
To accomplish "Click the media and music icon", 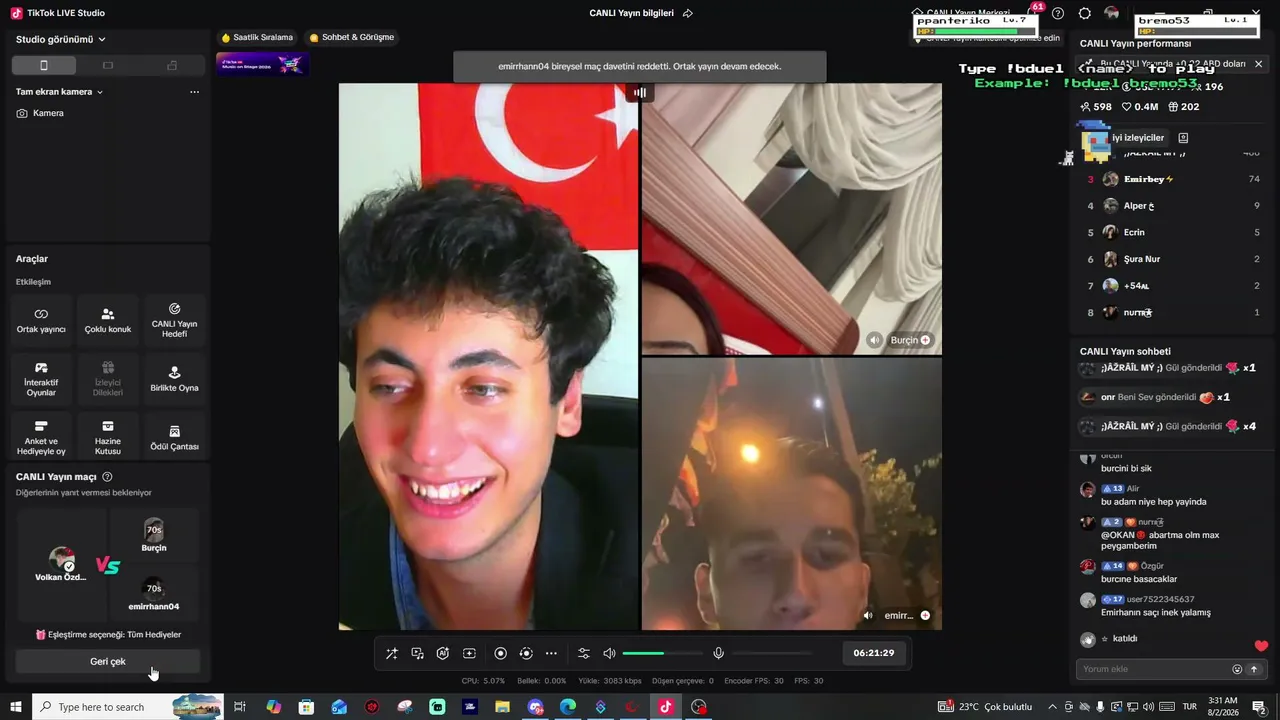I will coord(418,653).
